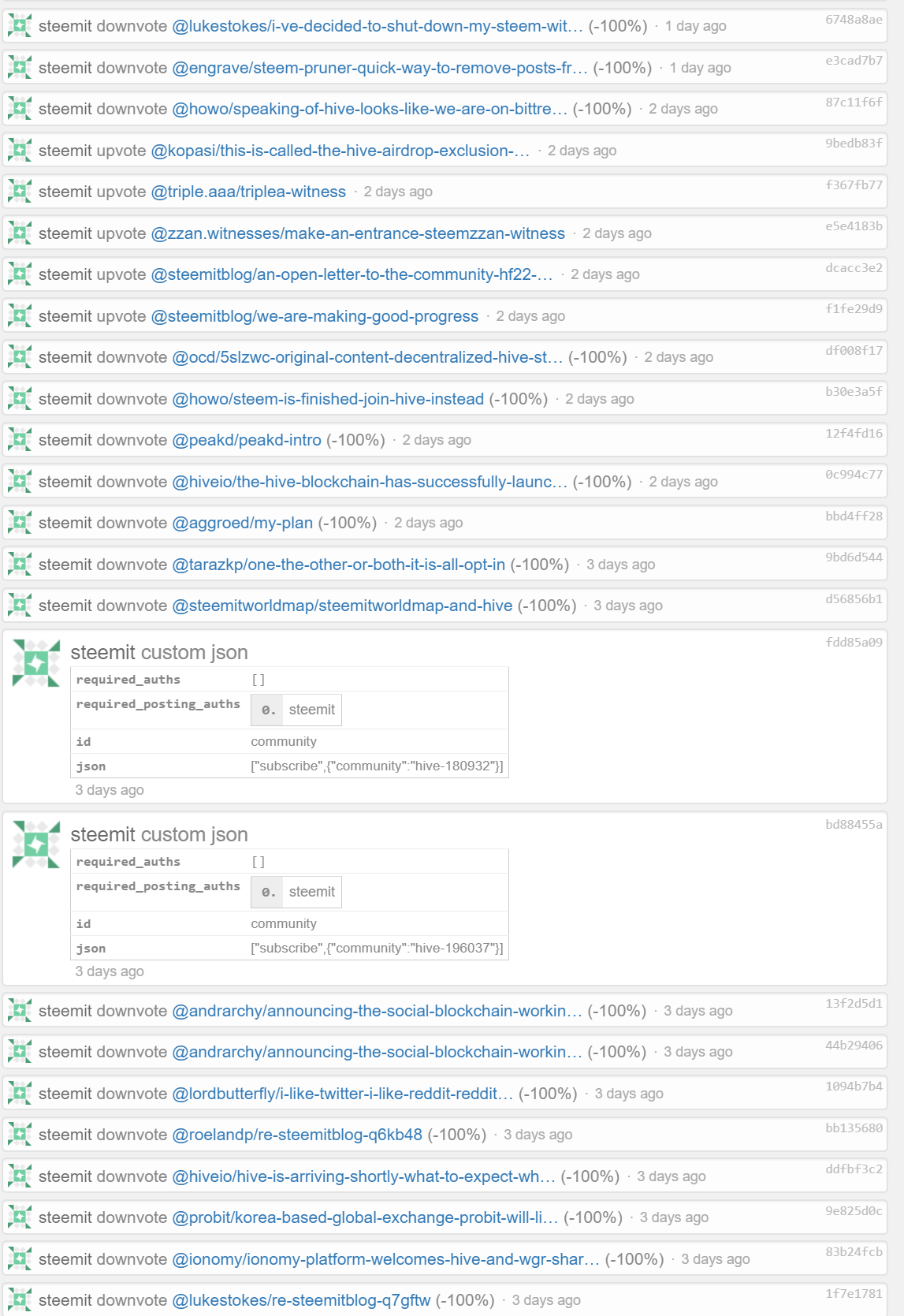Click transaction hash 1f7e1781
Viewport: 904px width, 1316px height.
coord(854,1294)
